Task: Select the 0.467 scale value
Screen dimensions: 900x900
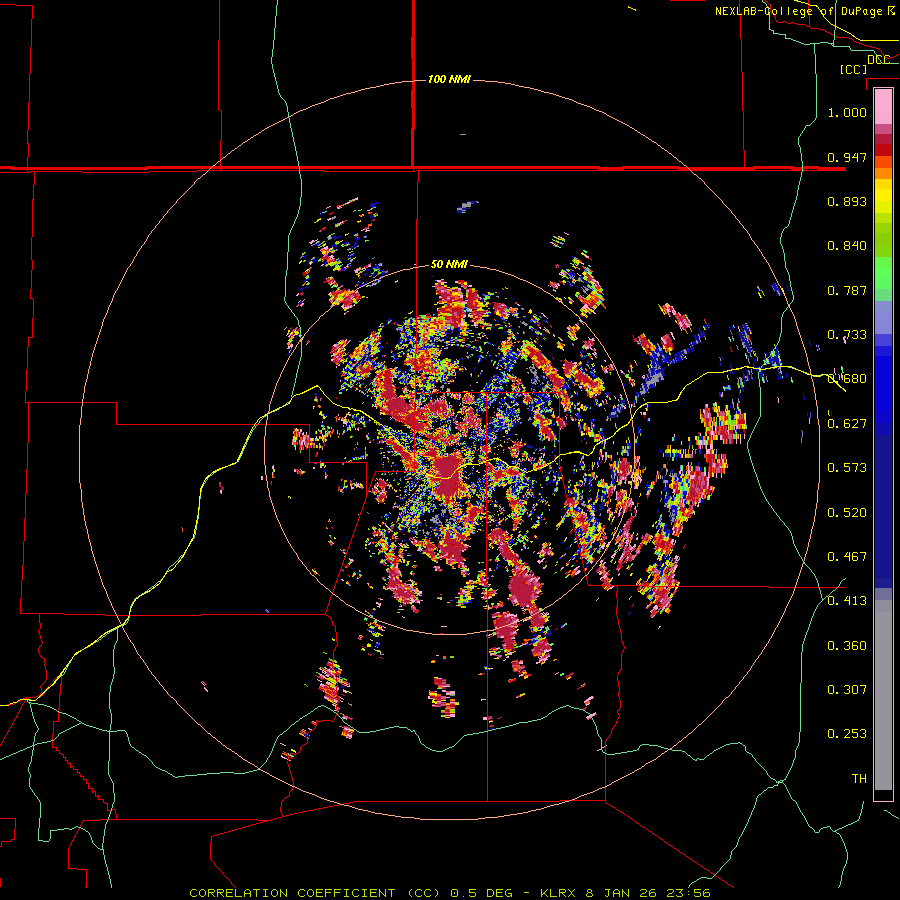Action: (847, 557)
